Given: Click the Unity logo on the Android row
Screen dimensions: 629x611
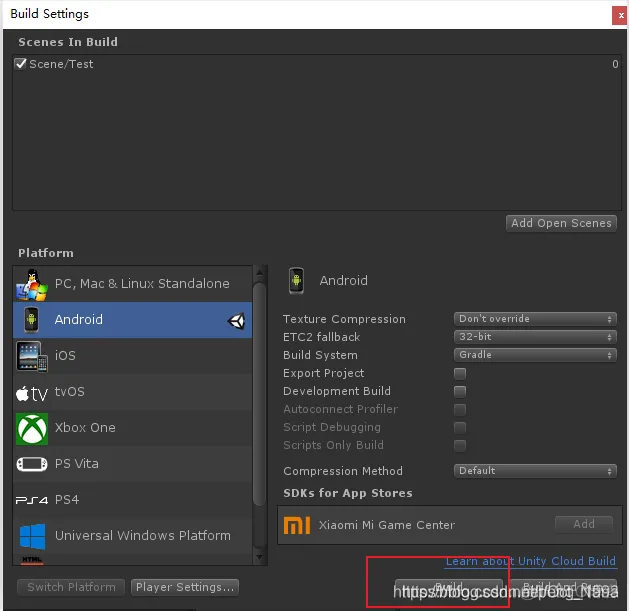Looking at the screenshot, I should pyautogui.click(x=236, y=321).
